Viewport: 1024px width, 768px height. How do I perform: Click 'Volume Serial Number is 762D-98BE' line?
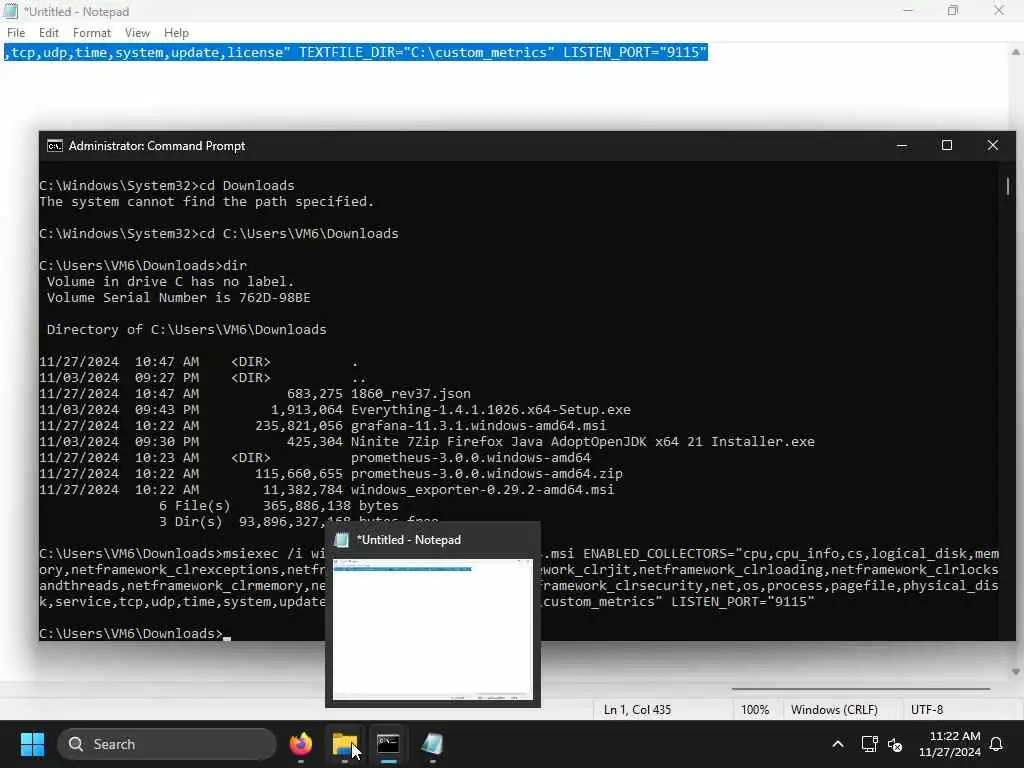[178, 297]
